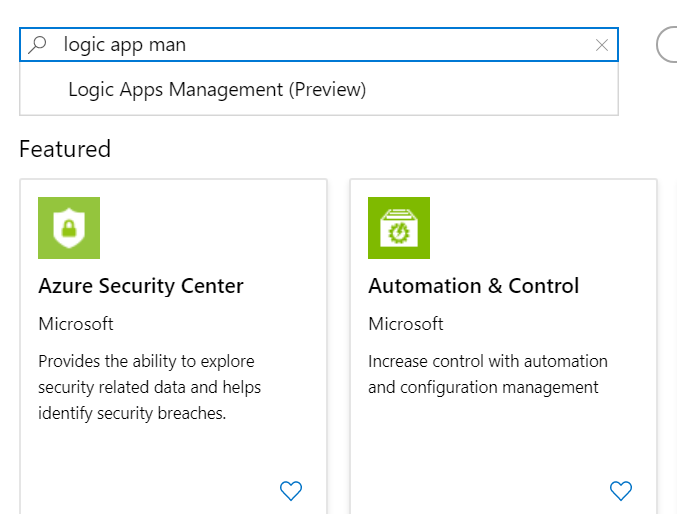Favorite the Azure Security Center card
677x514 pixels.
pos(291,491)
